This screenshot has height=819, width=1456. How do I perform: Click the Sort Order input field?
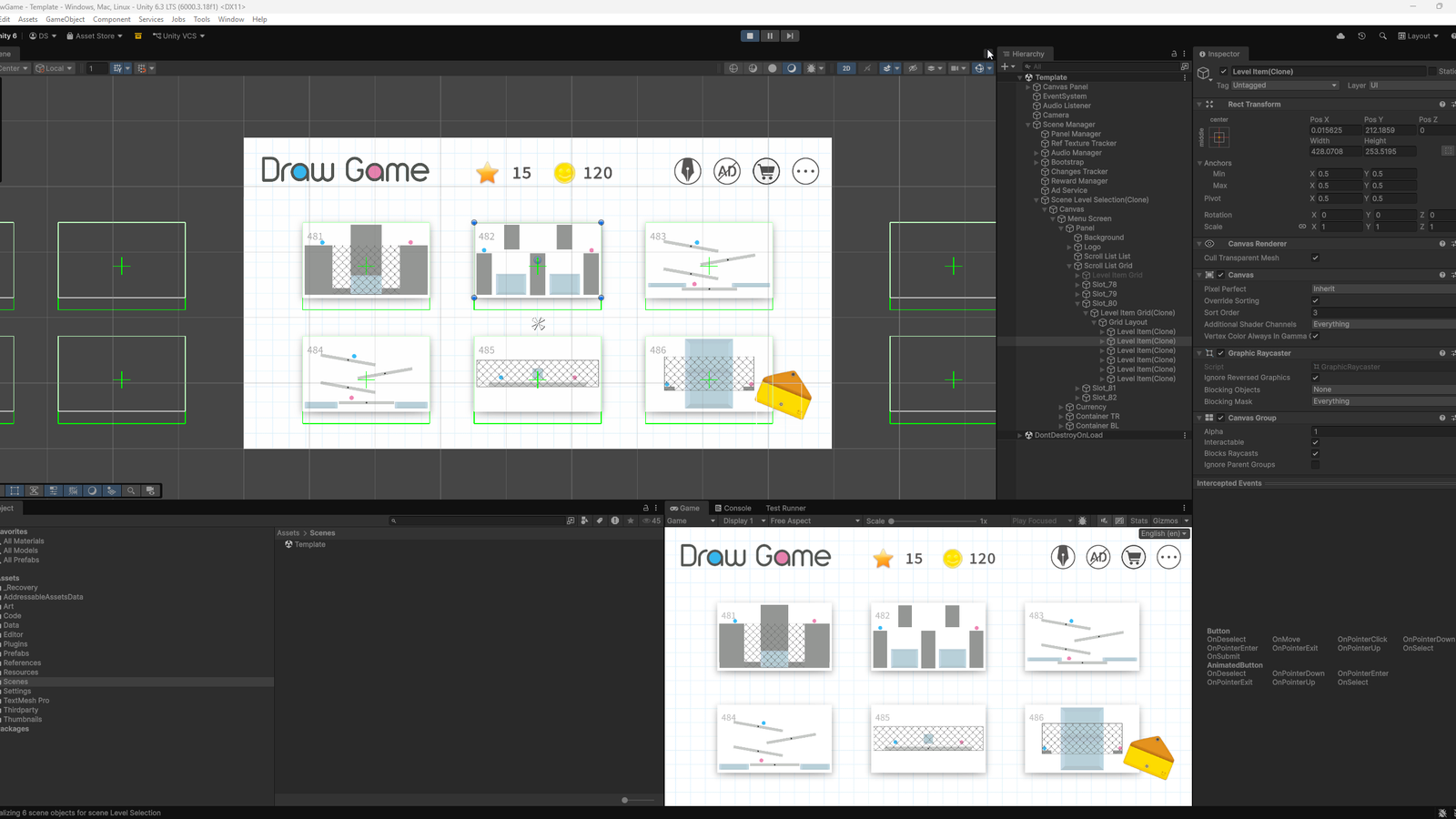tap(1383, 312)
